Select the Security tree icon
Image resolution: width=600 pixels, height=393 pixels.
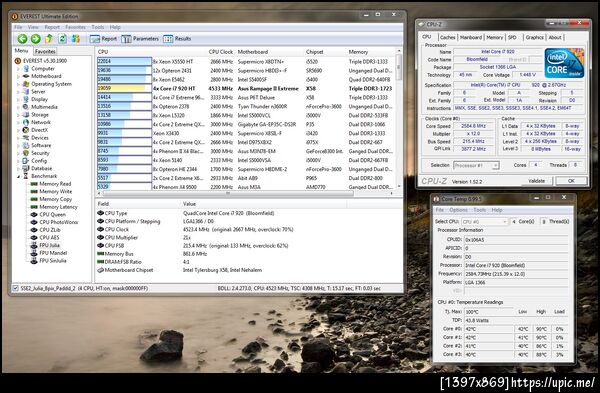[x=26, y=153]
